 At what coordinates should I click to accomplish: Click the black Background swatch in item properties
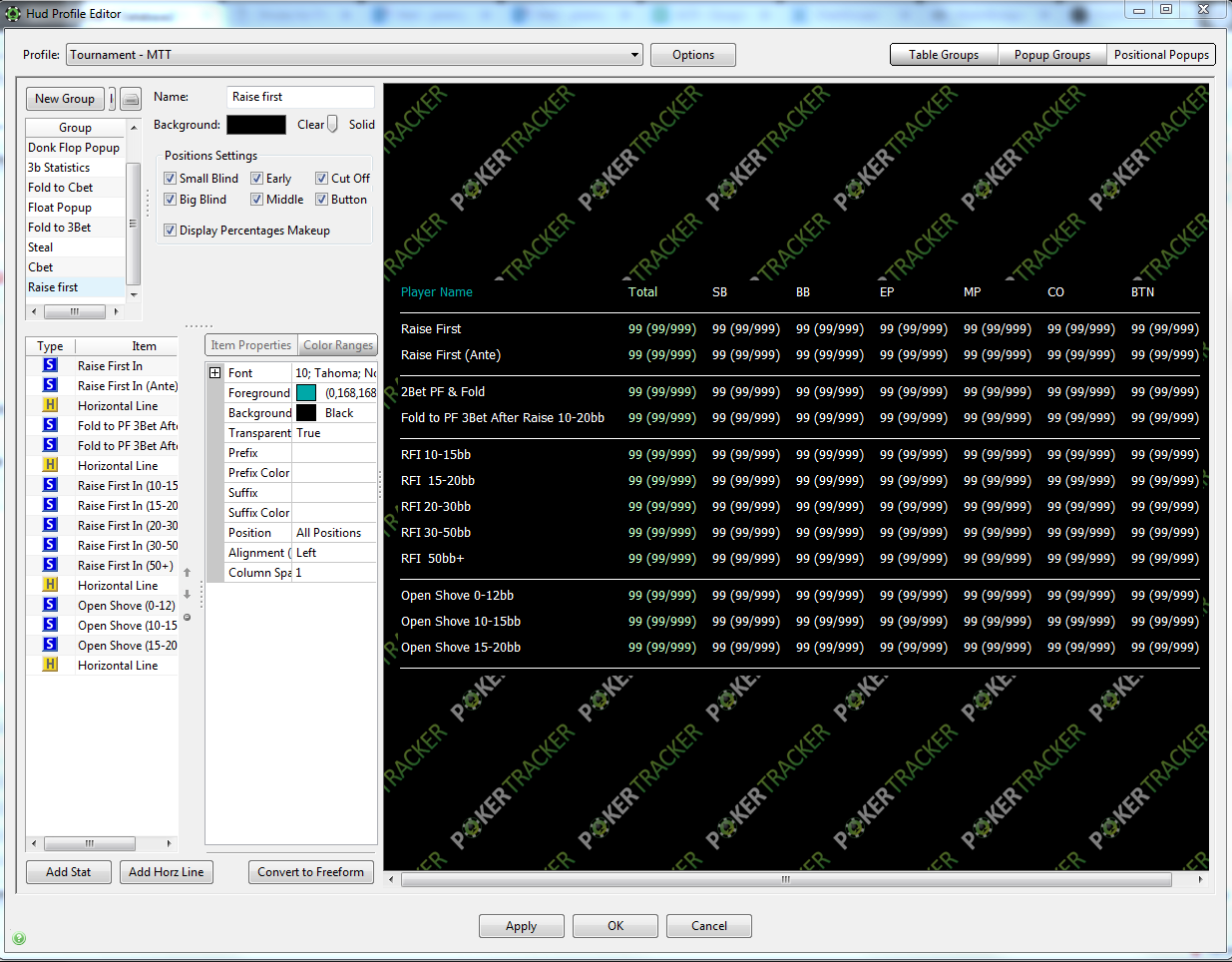(306, 413)
